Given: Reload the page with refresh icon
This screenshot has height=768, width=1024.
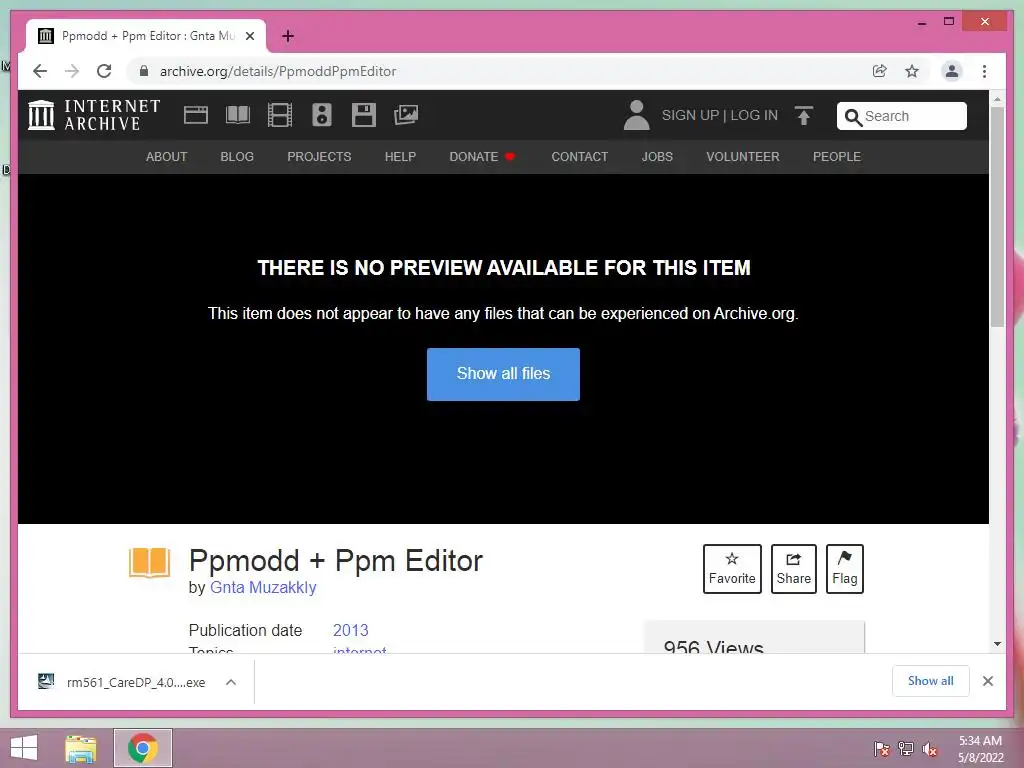Looking at the screenshot, I should 104,71.
